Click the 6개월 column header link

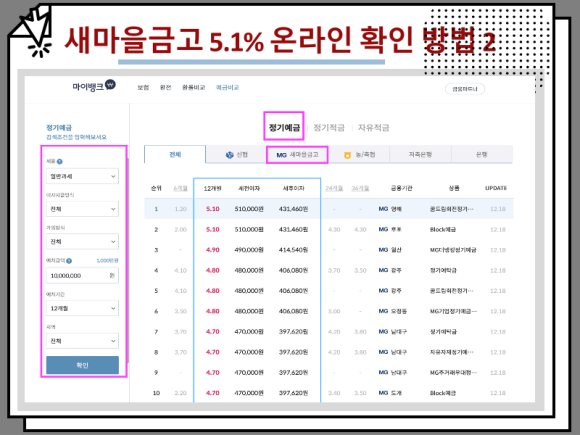(181, 188)
